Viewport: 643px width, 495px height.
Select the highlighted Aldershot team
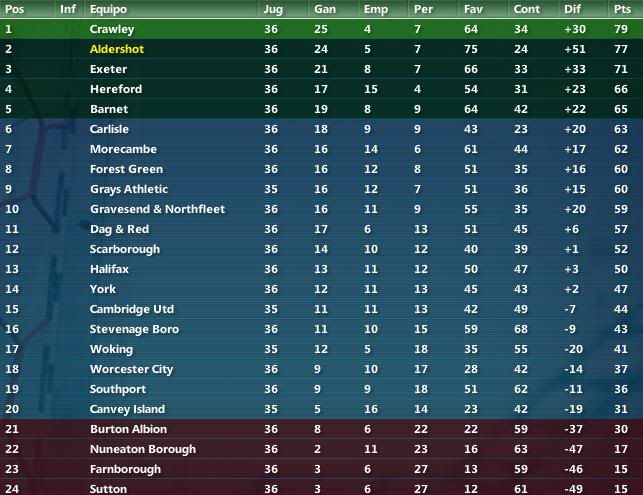(117, 49)
